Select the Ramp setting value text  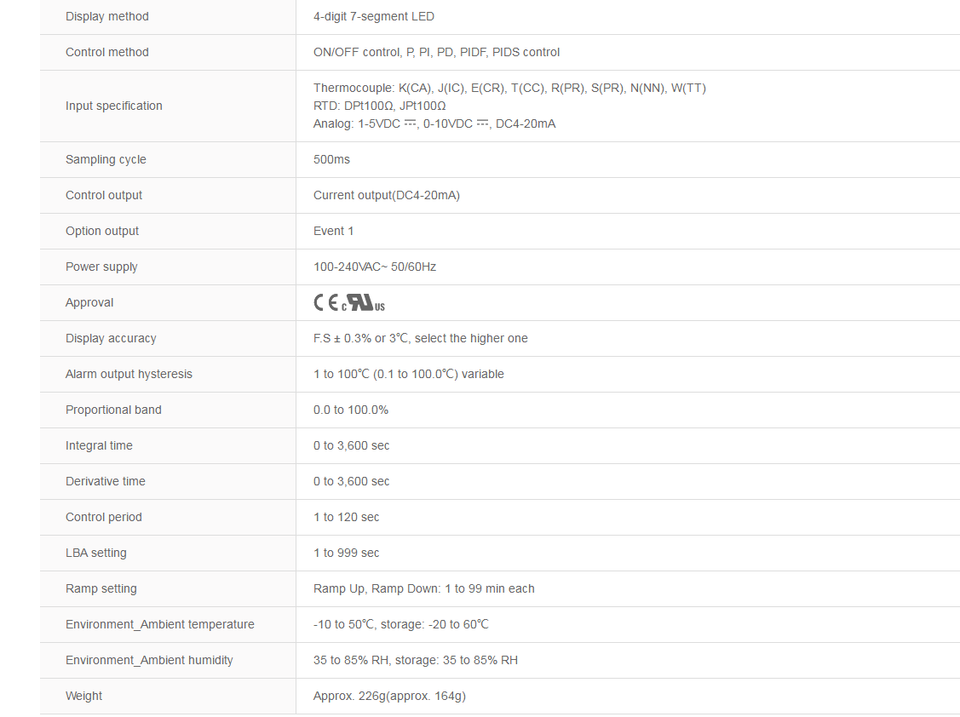[424, 588]
